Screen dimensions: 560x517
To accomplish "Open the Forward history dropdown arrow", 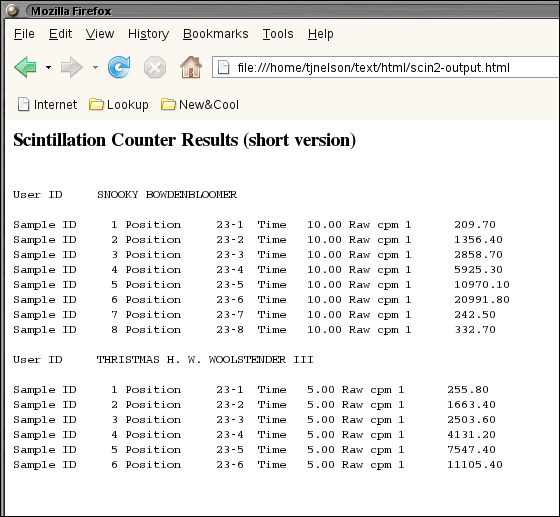I will pyautogui.click(x=95, y=67).
